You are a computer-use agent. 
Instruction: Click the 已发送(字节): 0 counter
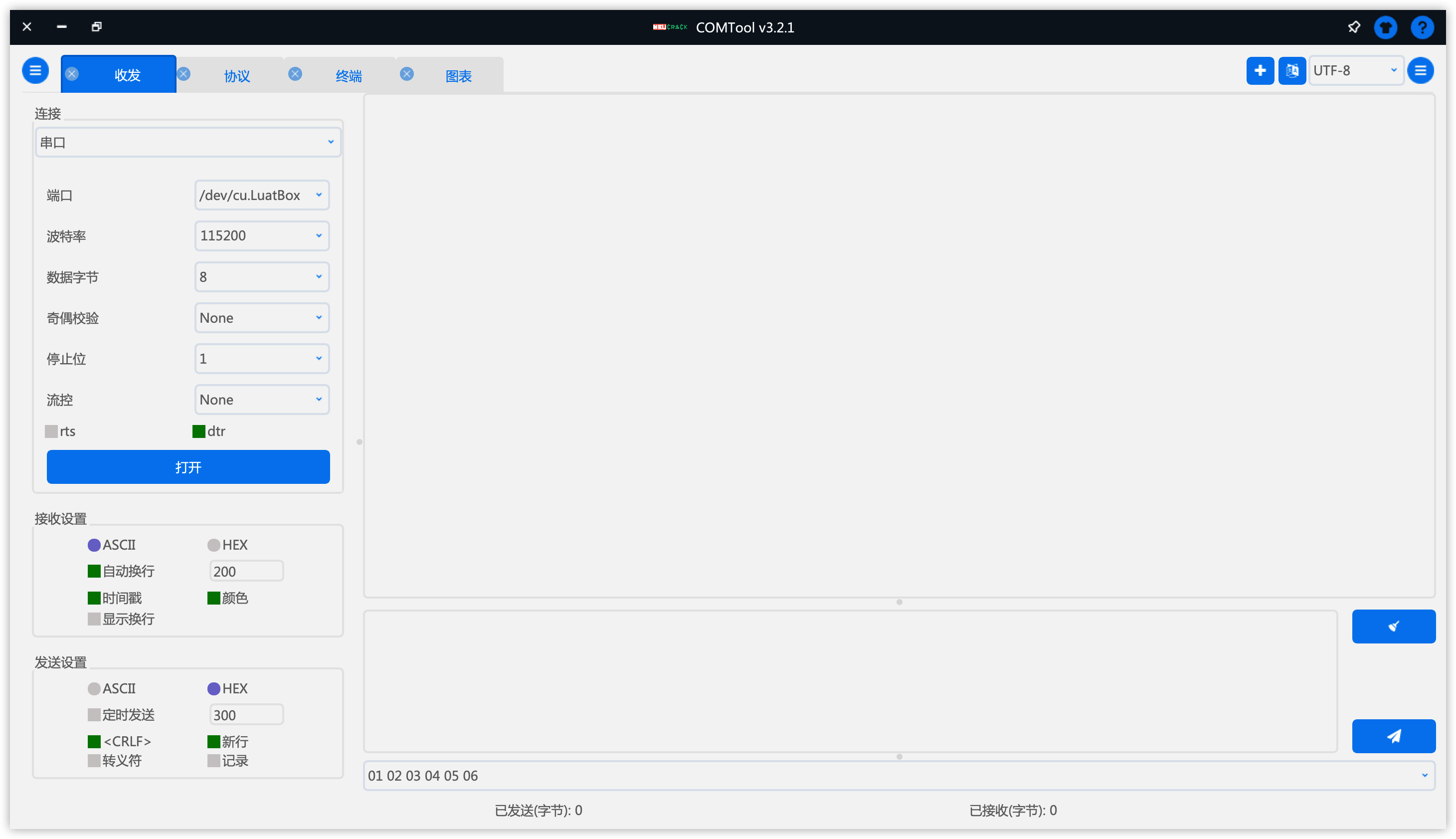pos(539,811)
